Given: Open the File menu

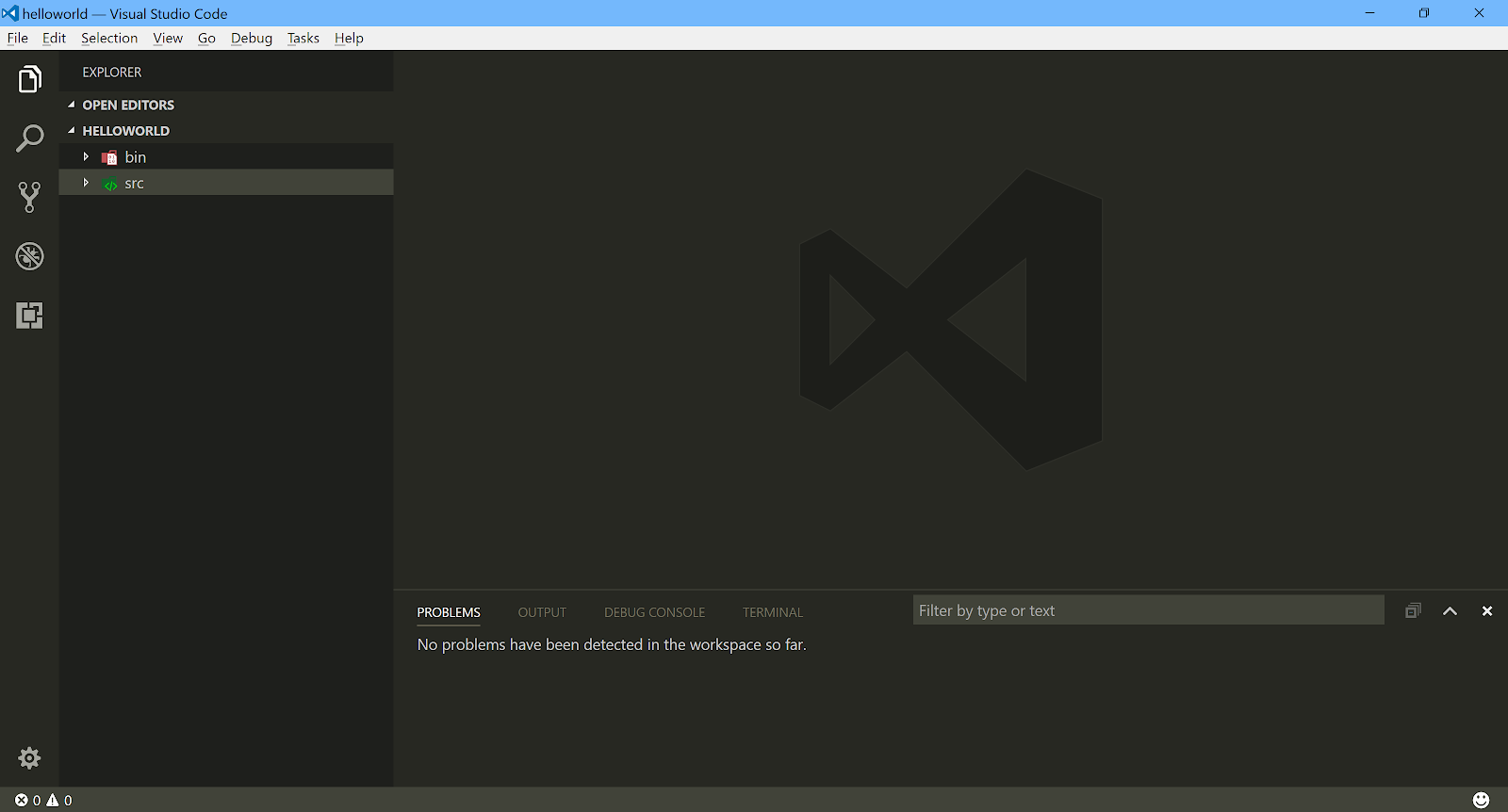Looking at the screenshot, I should point(18,38).
